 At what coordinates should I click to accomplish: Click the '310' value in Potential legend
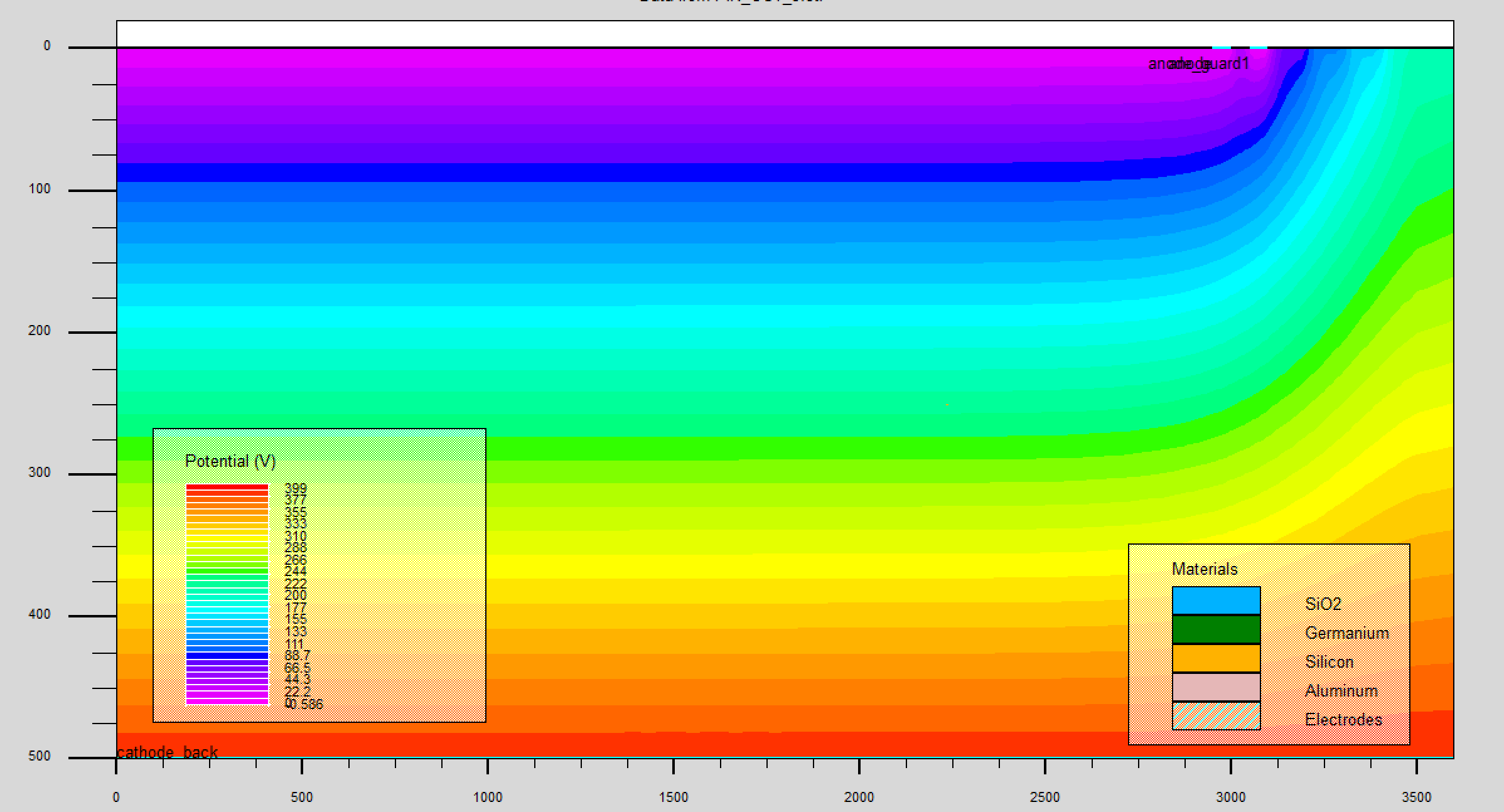296,536
